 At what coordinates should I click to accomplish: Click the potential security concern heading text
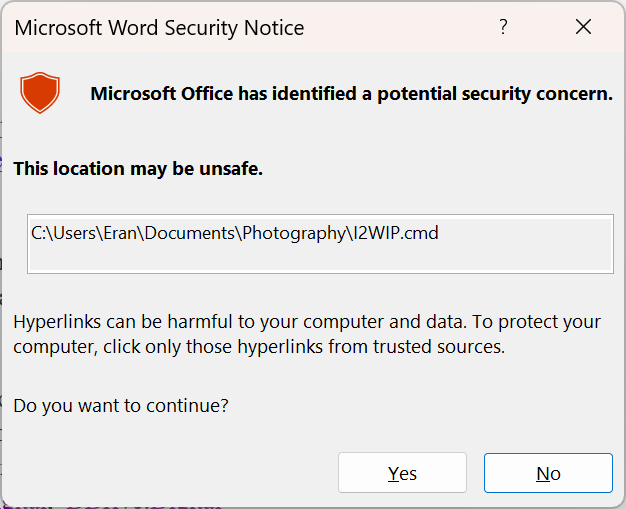351,94
